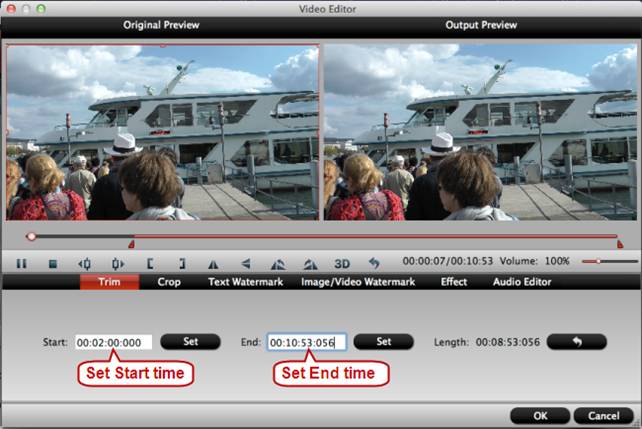
Task: Click Set button next to End time
Action: (384, 341)
